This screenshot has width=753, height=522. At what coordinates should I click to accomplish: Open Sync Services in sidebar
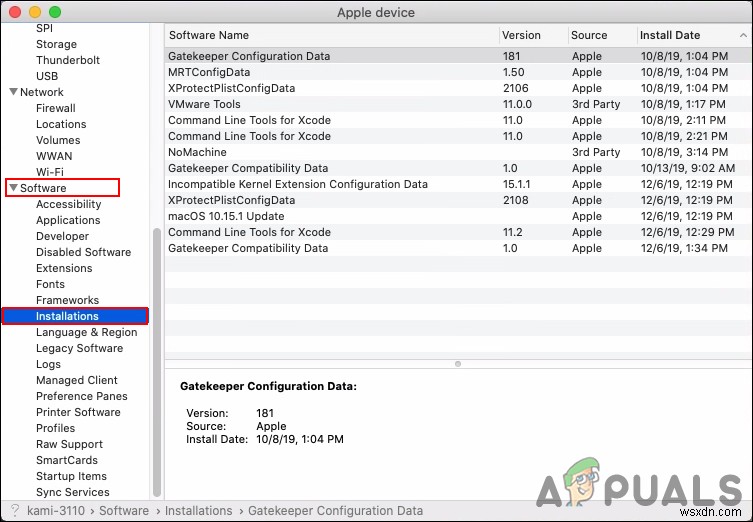[x=73, y=492]
